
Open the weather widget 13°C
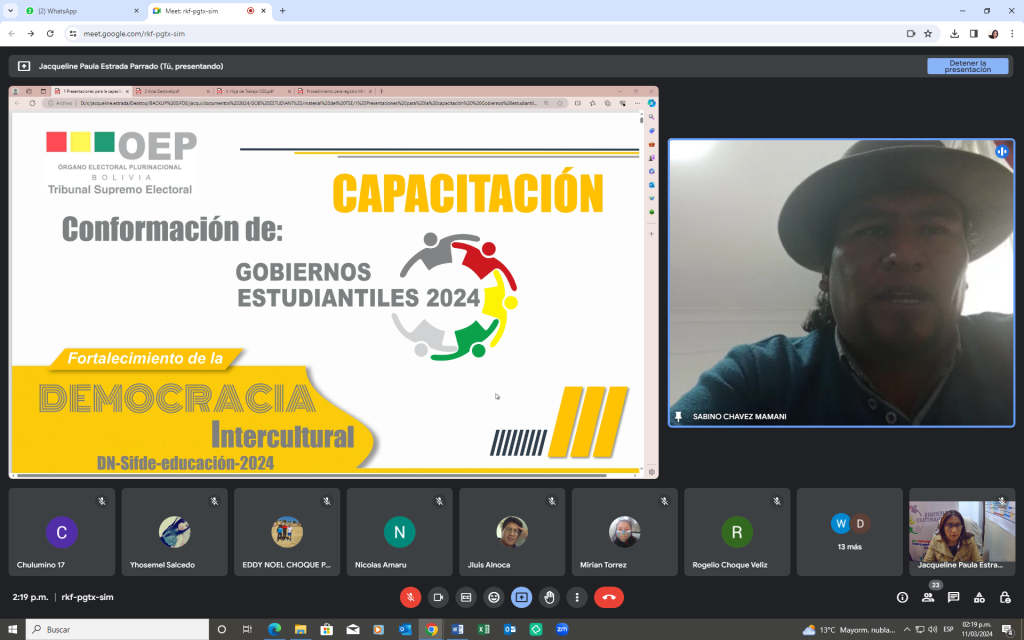849,630
